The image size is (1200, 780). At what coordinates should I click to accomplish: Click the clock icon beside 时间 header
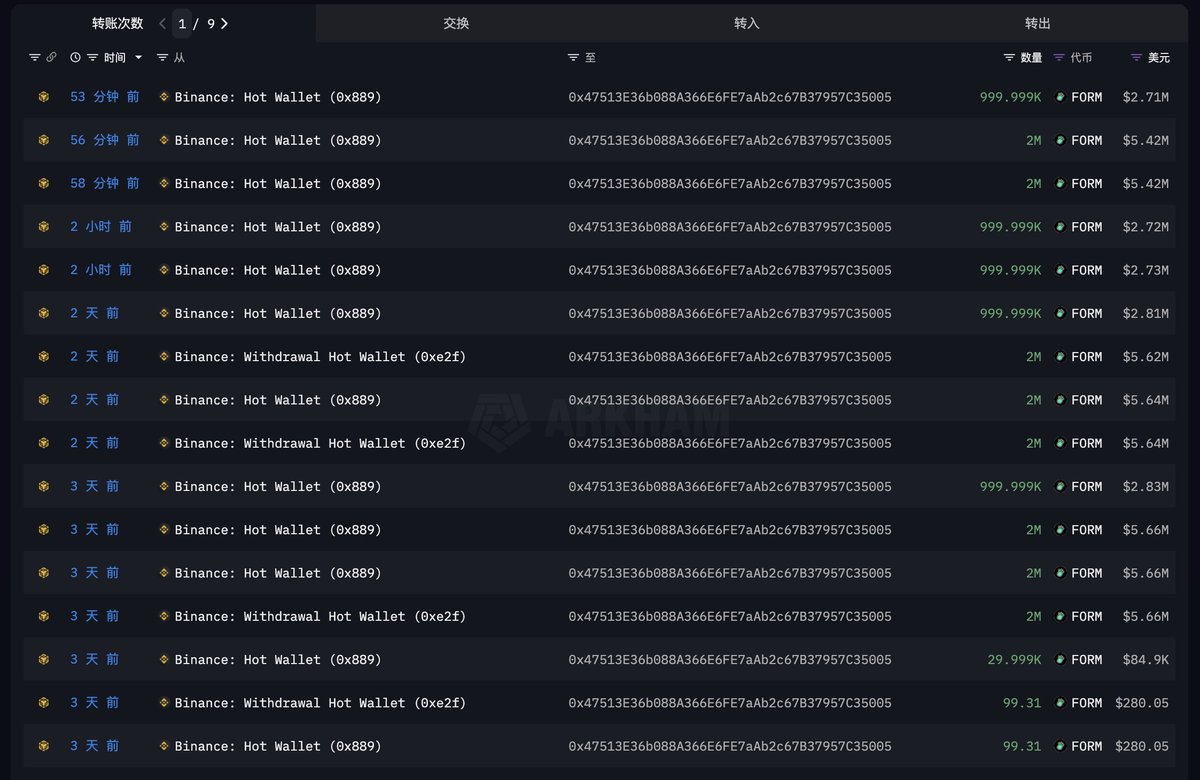pyautogui.click(x=75, y=58)
